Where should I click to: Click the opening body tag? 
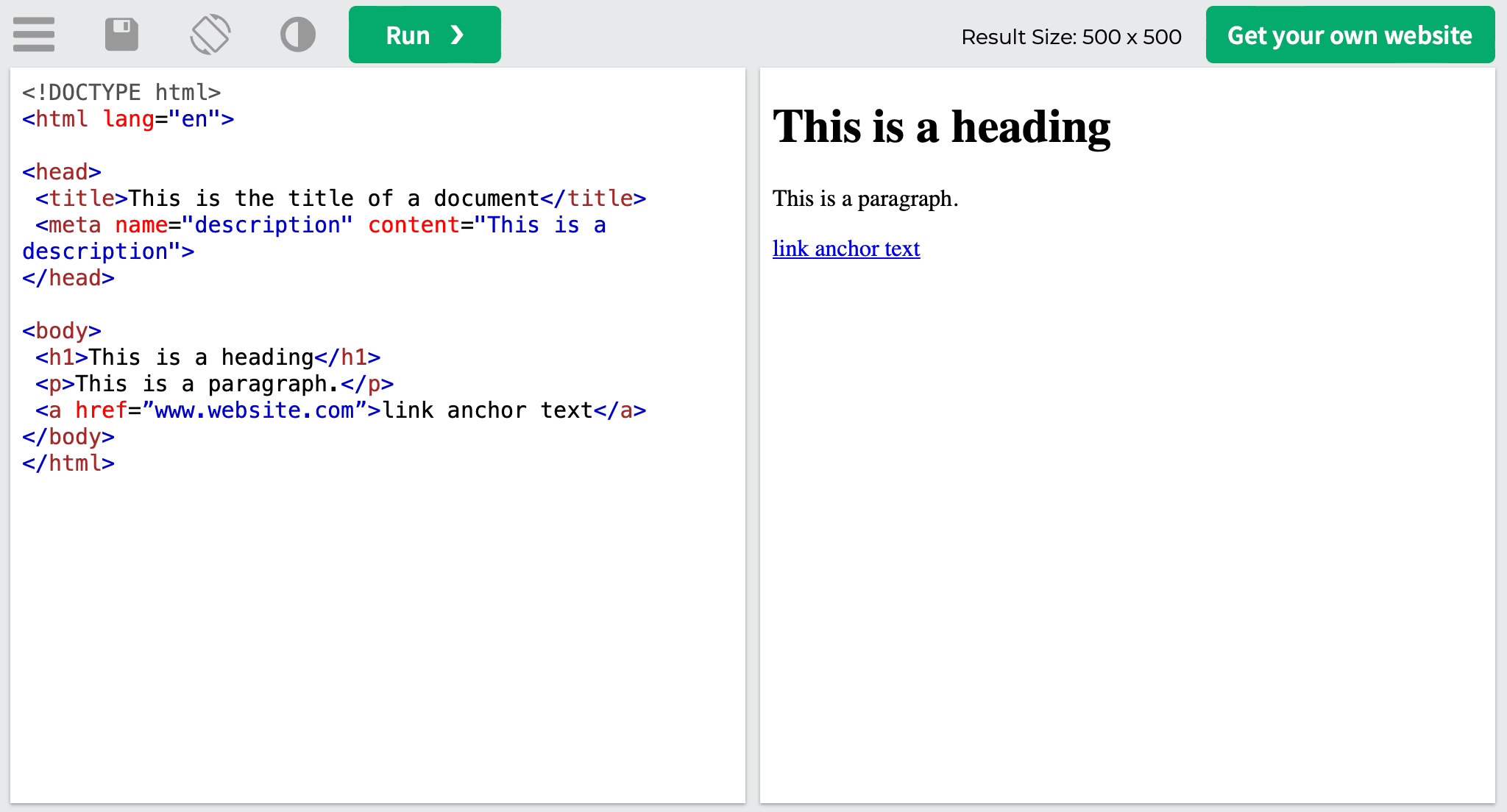tap(61, 330)
